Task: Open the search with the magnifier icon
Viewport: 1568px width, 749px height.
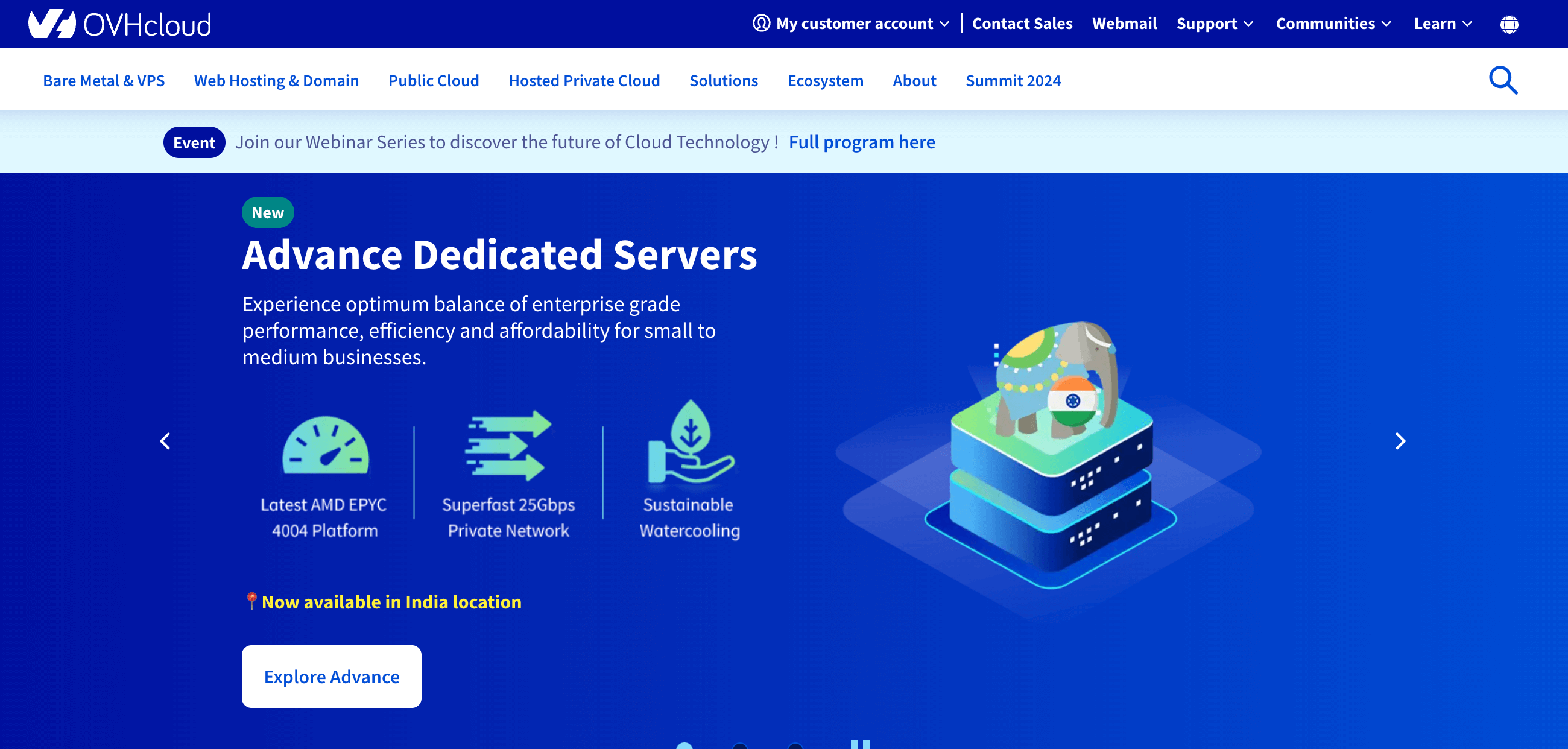Action: click(1503, 80)
